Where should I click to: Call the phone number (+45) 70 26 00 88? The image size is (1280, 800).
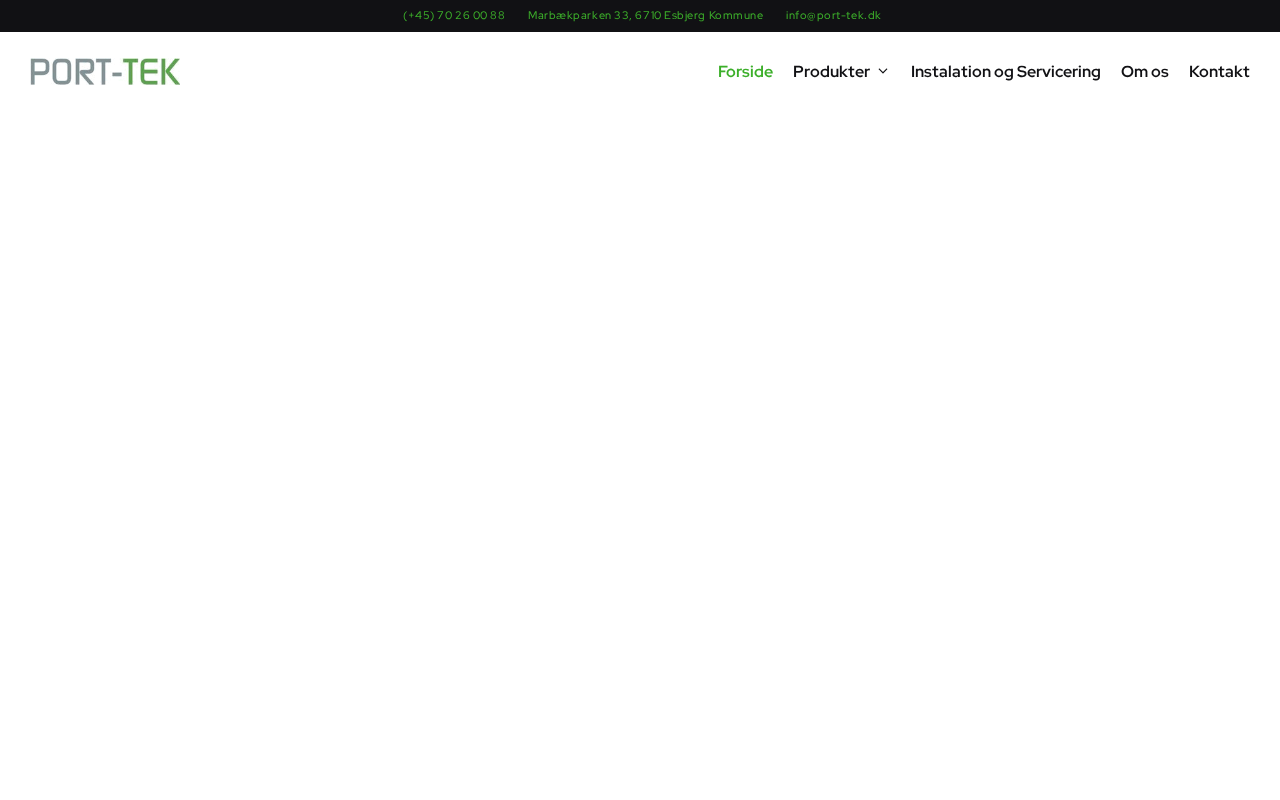454,15
